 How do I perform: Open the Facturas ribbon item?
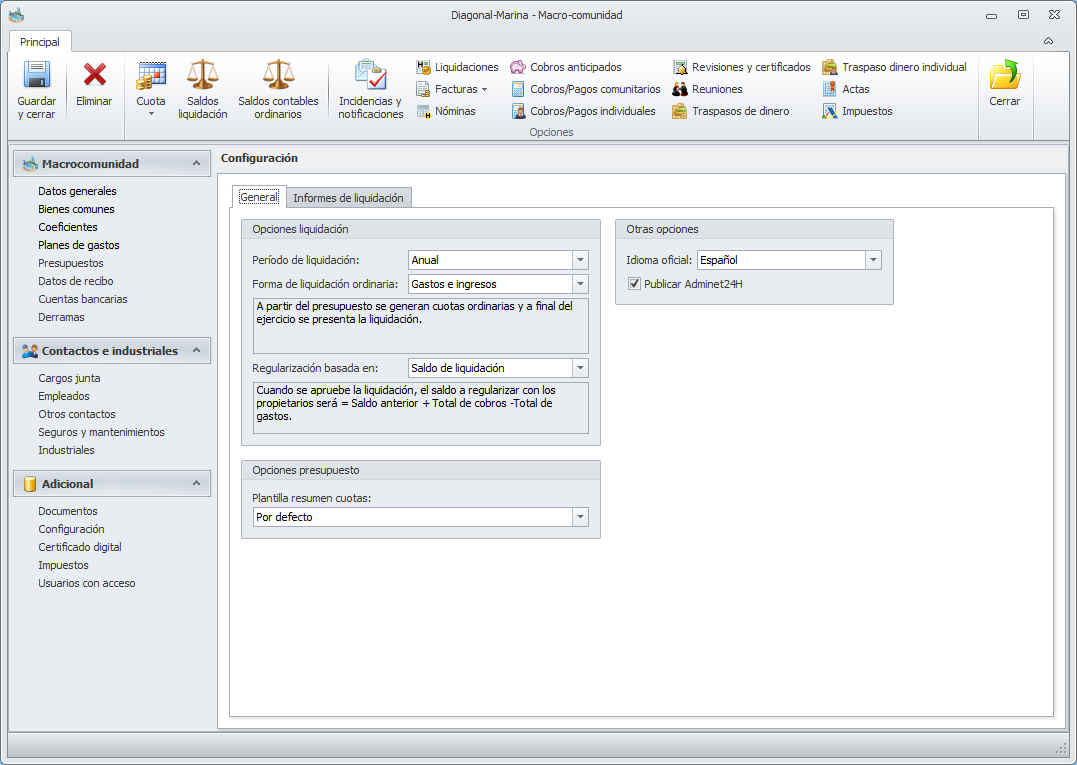tap(451, 89)
